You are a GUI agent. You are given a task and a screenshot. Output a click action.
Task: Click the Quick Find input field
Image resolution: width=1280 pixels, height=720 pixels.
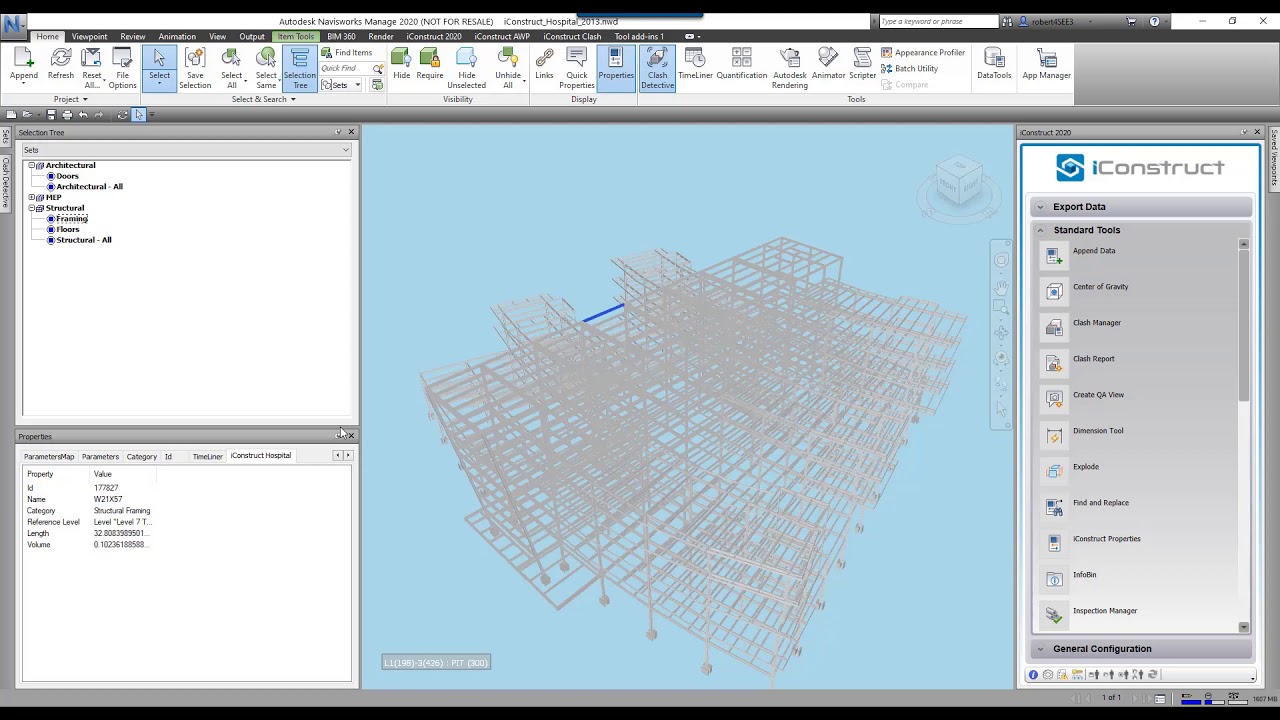345,69
